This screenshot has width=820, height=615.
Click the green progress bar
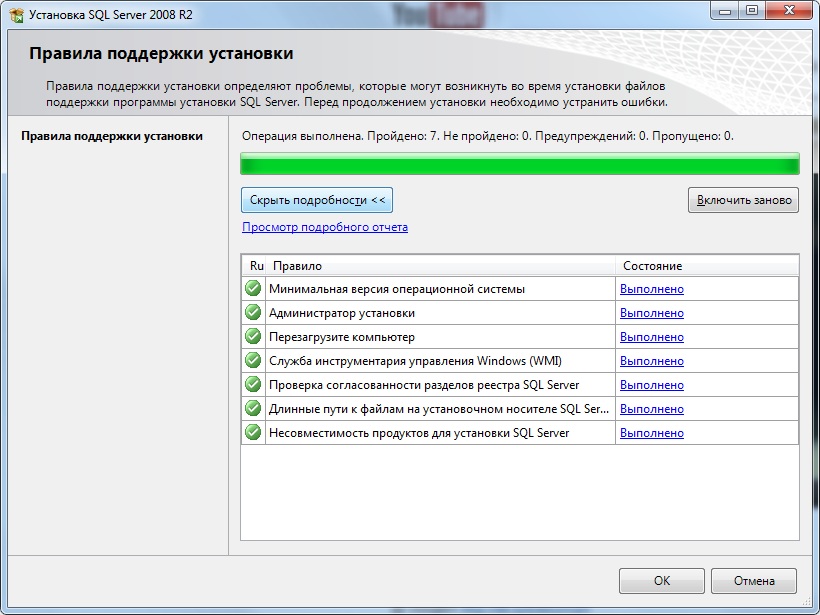[x=520, y=164]
